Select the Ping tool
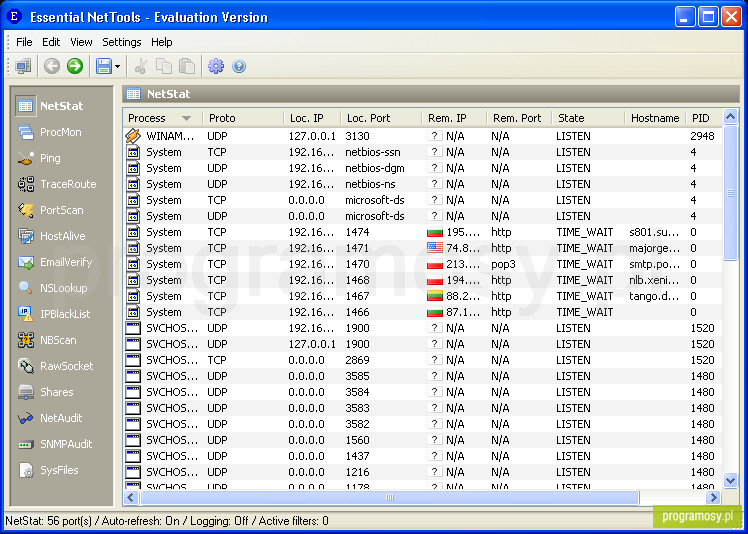748x534 pixels. pyautogui.click(x=39, y=158)
